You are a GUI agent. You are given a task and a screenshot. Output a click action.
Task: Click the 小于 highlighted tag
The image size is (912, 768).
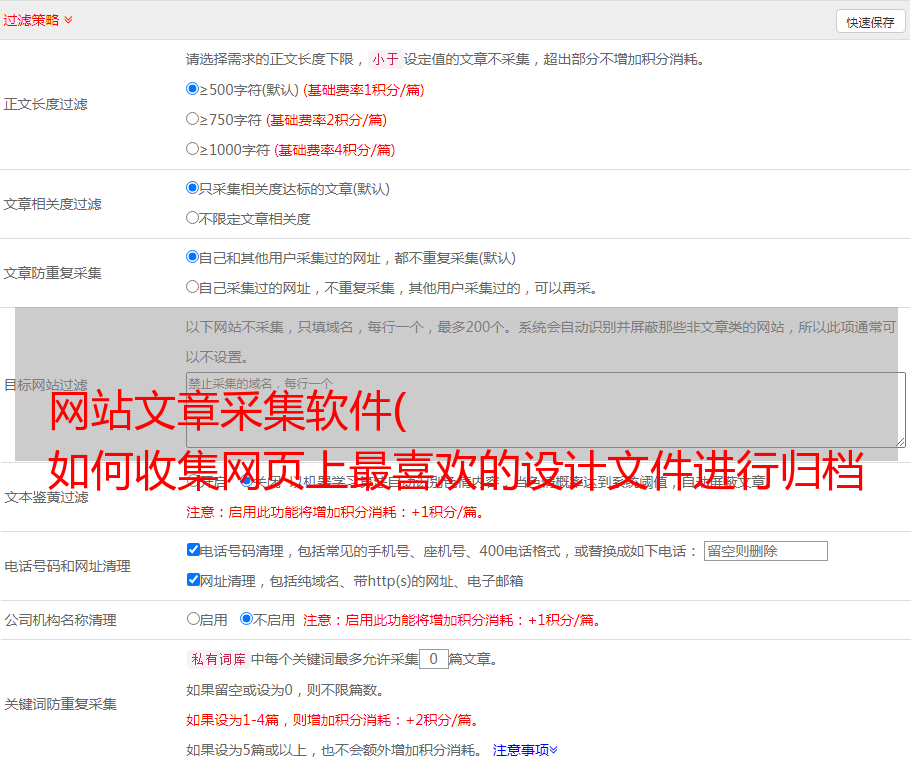pos(385,59)
